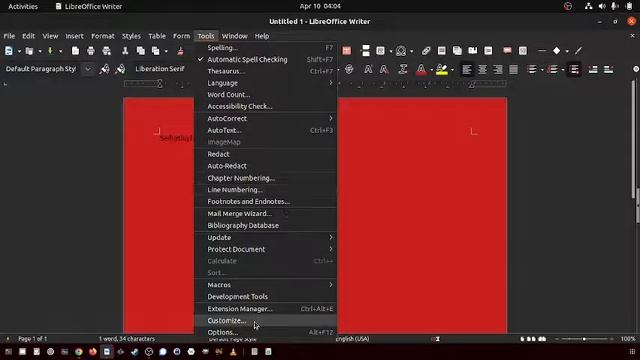Toggle Automatic Spell Checking menu item
This screenshot has height=360, width=640.
click(265, 60)
